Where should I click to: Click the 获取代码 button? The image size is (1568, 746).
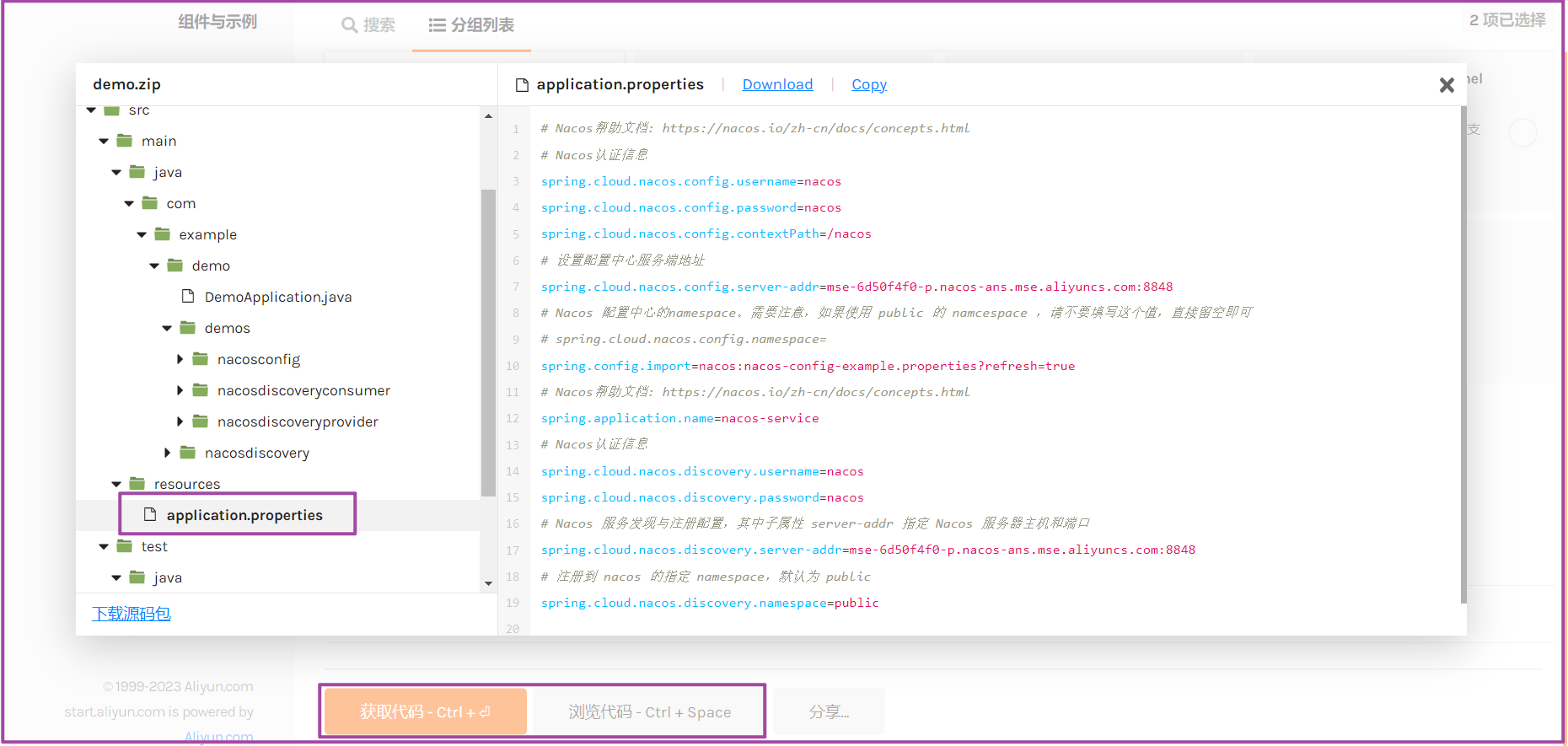coord(425,711)
